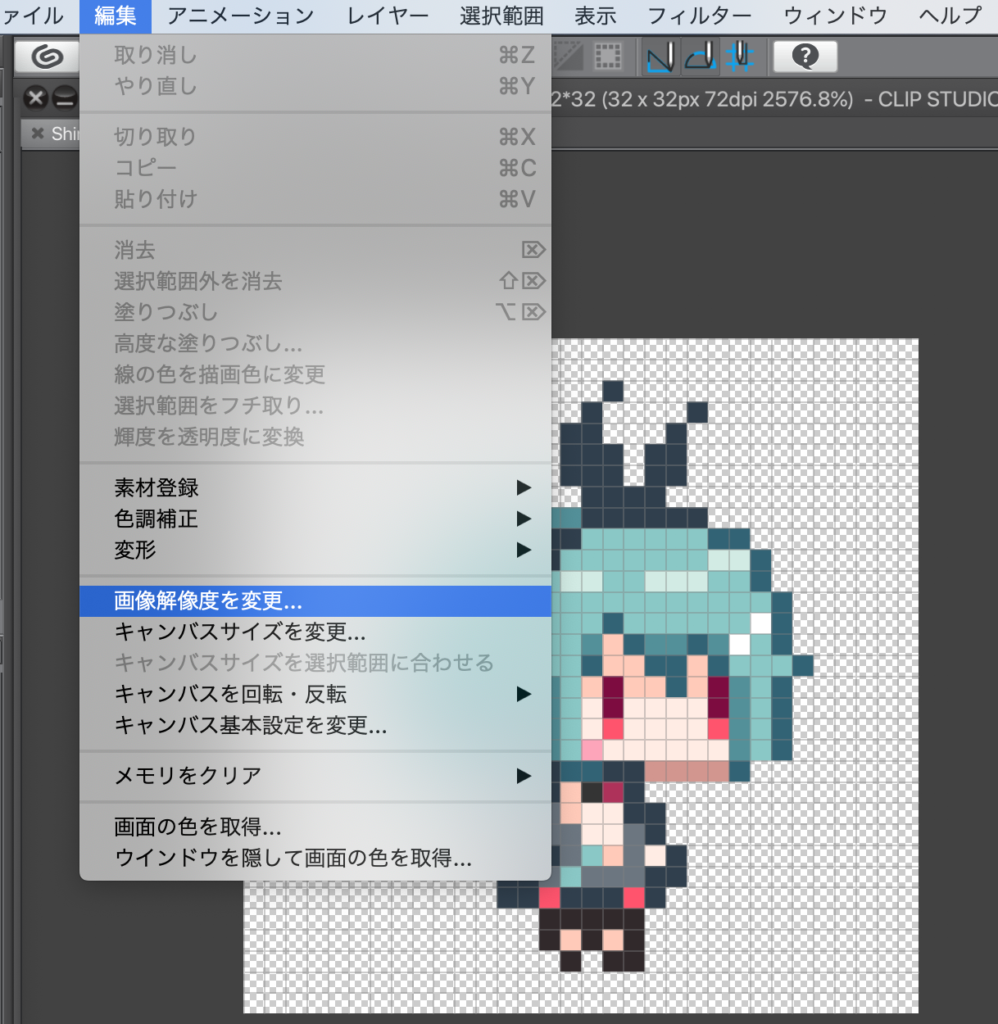Click the disabled 貼り付け menu entry
Viewport: 998px width, 1024px height.
(315, 199)
